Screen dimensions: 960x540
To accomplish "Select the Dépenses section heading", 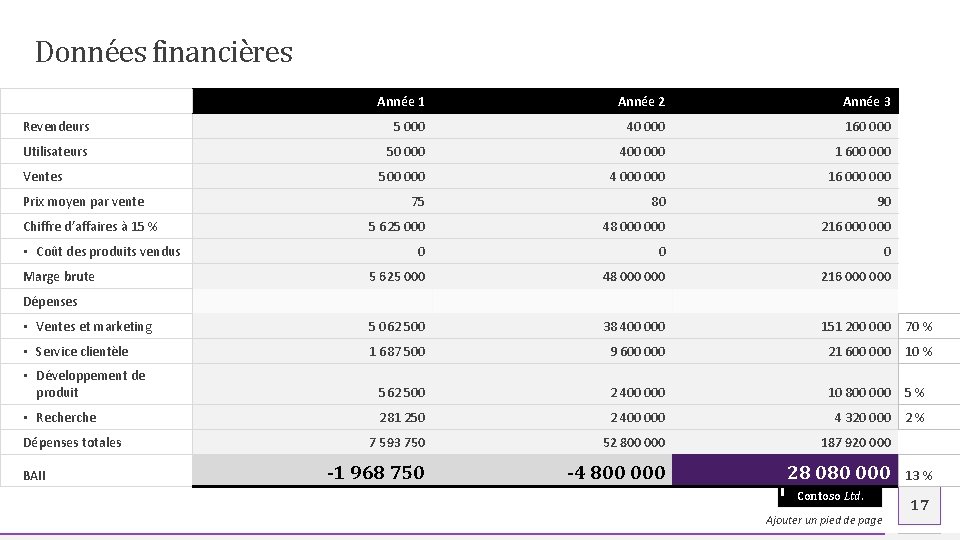I will pos(50,301).
